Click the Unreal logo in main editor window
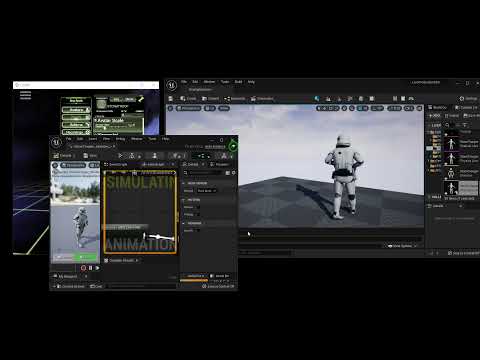This screenshot has width=480, height=360. 172,85
